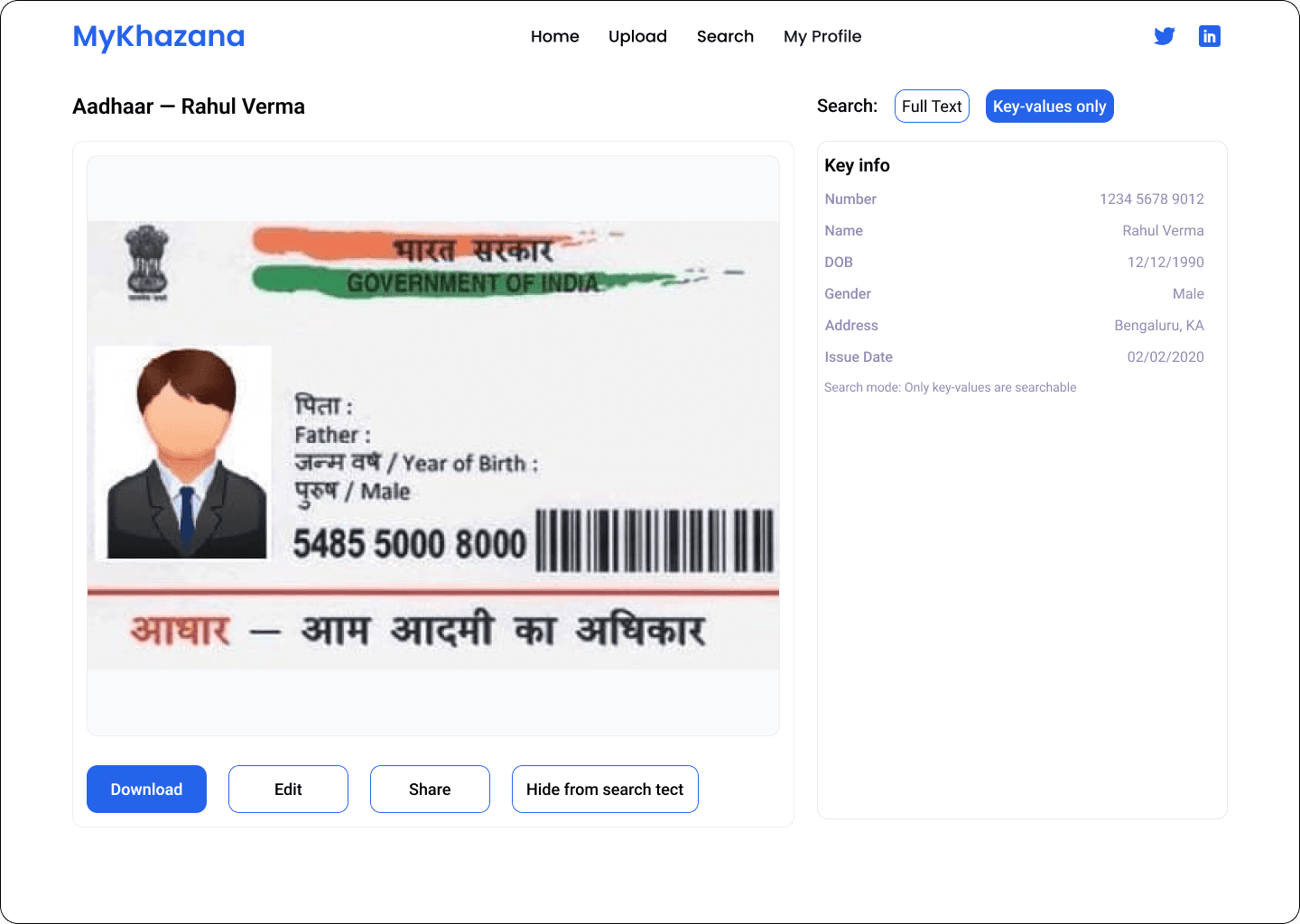Open the My Profile menu item
The height and width of the screenshot is (924, 1300).
pos(822,36)
